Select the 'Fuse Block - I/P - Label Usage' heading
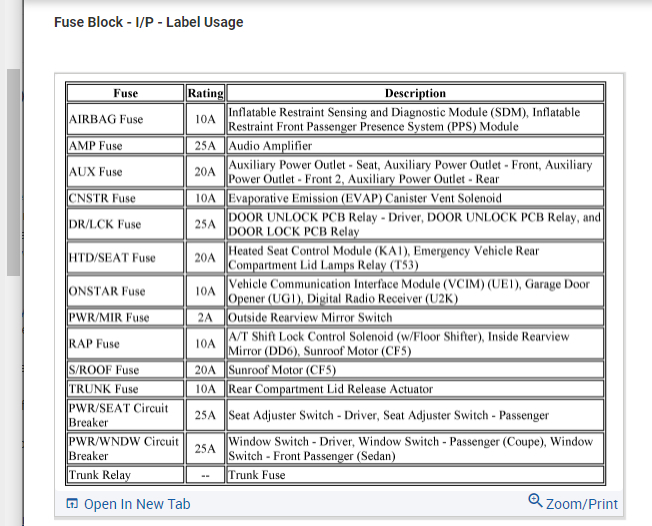Image resolution: width=652 pixels, height=526 pixels. pyautogui.click(x=148, y=22)
